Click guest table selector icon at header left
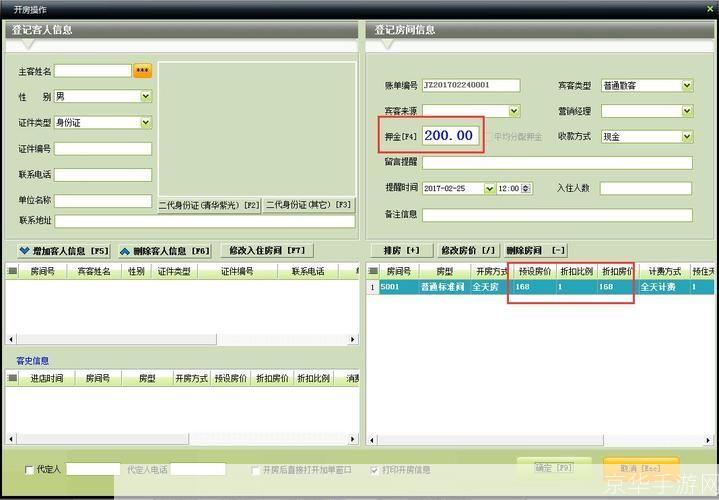 [x=12, y=272]
